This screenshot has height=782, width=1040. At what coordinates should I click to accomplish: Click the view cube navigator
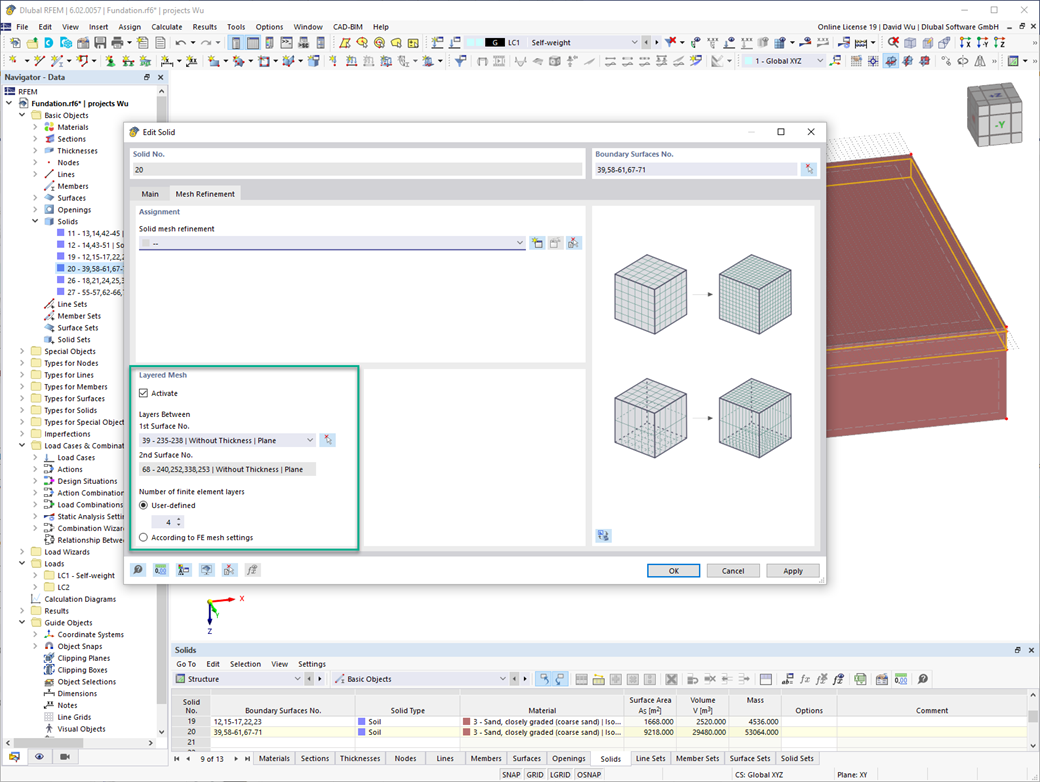(x=994, y=113)
